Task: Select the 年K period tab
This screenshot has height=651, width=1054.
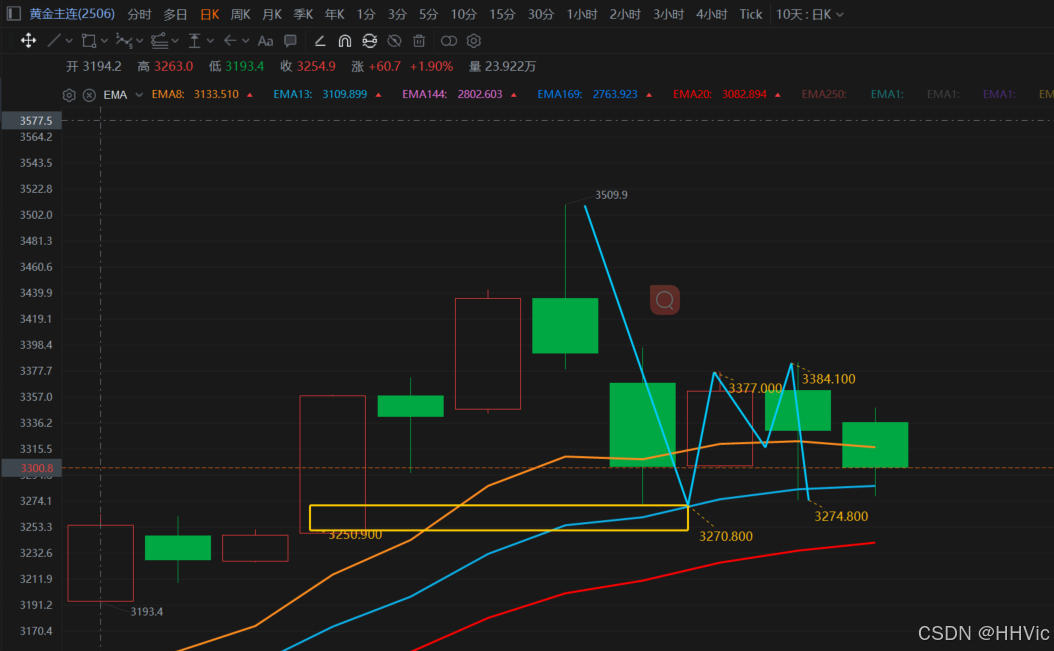Action: (335, 14)
